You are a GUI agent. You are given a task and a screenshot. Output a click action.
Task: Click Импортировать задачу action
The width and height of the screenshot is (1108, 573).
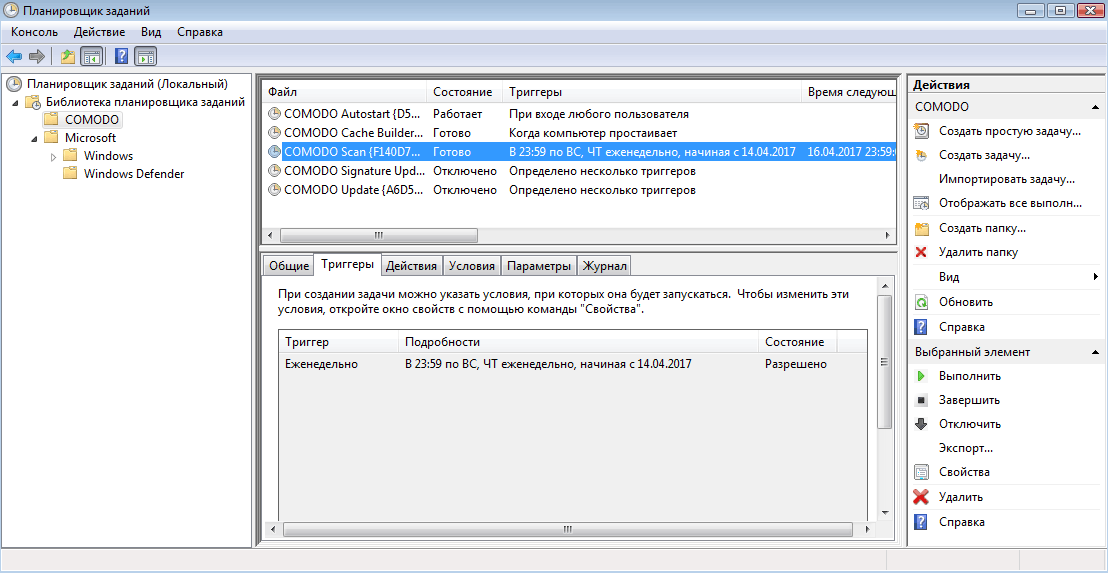1007,179
